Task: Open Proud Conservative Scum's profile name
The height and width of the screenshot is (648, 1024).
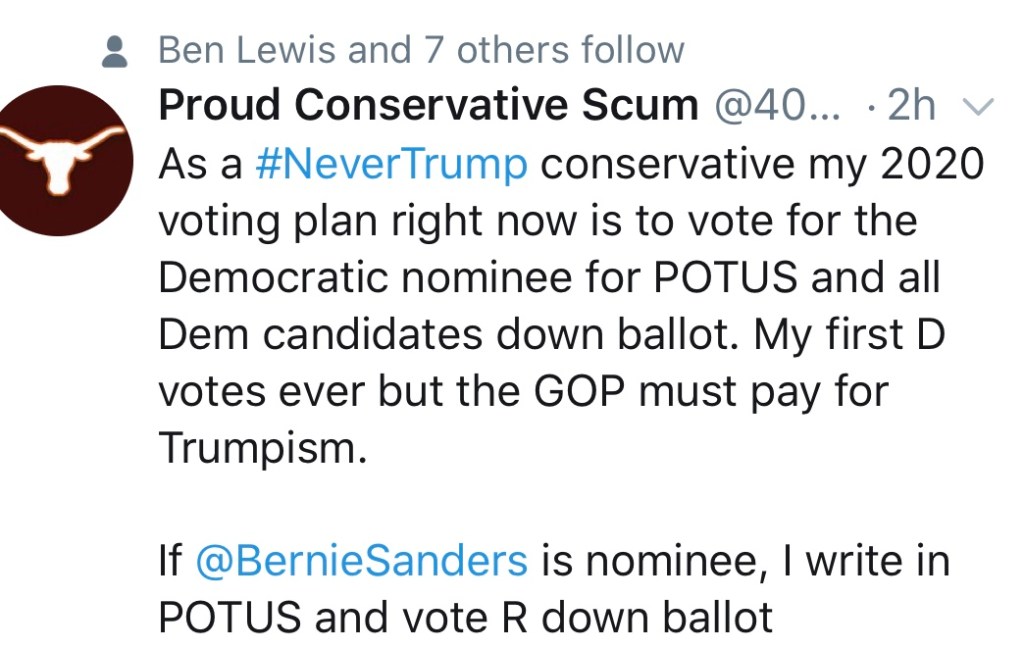Action: [428, 105]
